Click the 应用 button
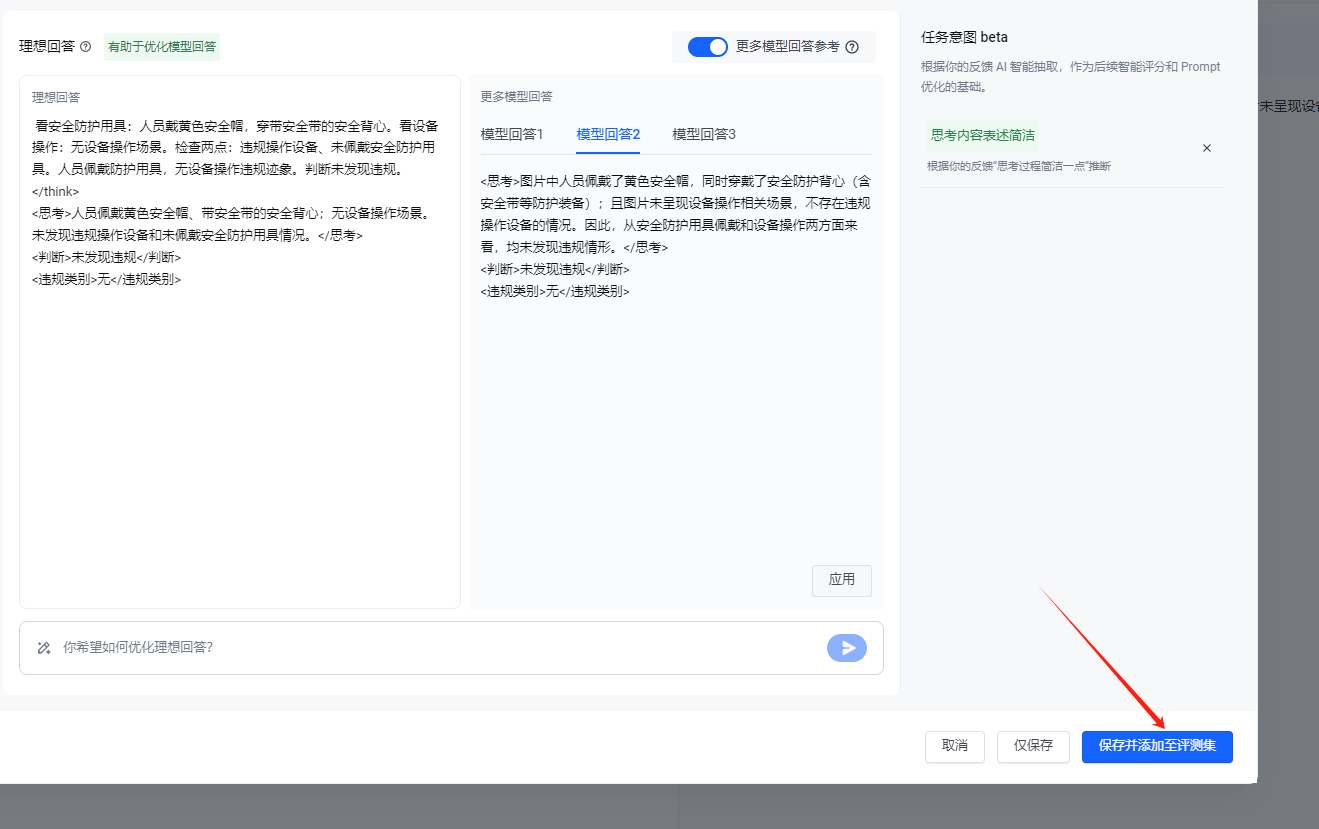Screen dimensions: 1319x829 tap(841, 580)
